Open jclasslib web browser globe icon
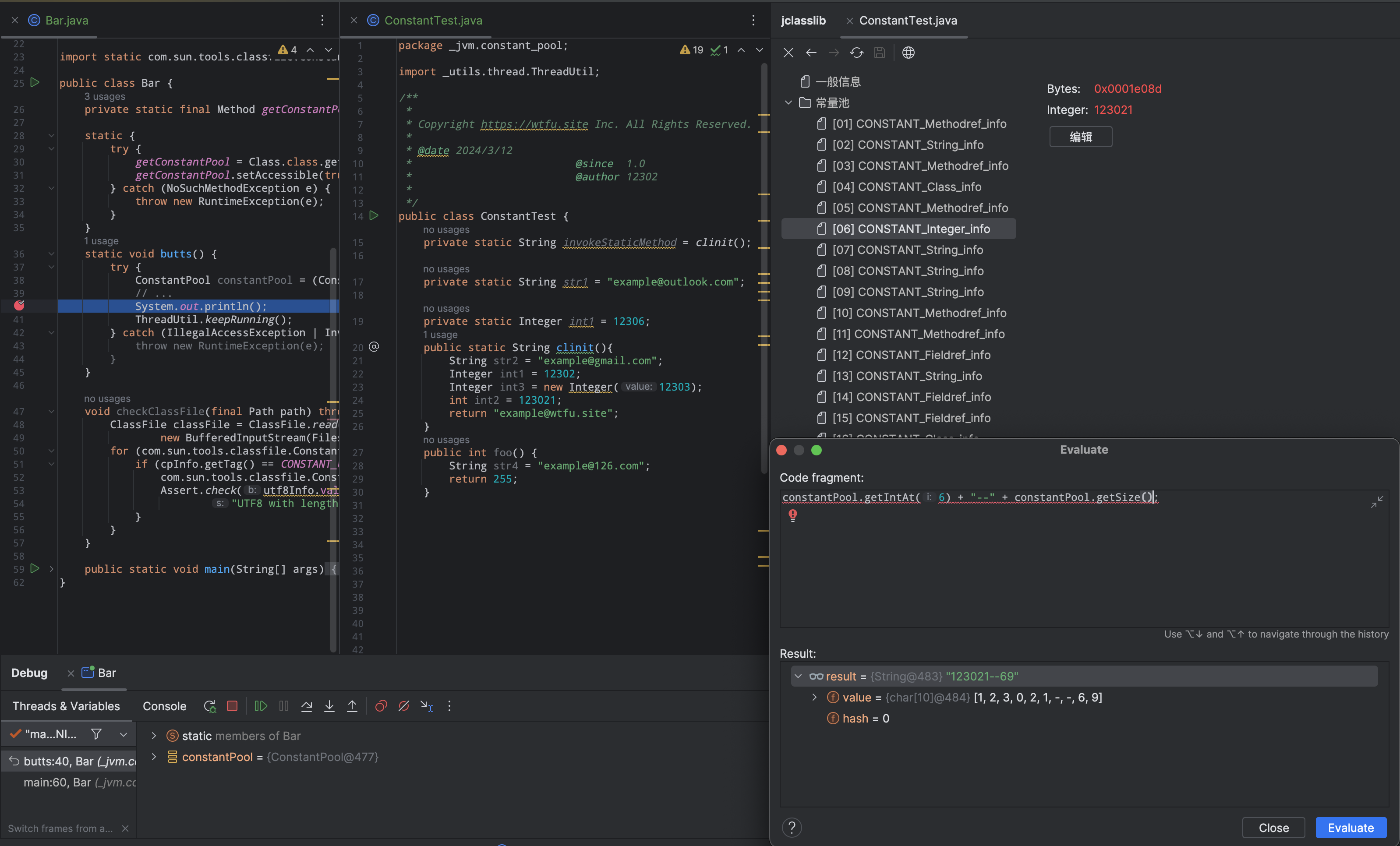Viewport: 1400px width, 846px height. (908, 53)
